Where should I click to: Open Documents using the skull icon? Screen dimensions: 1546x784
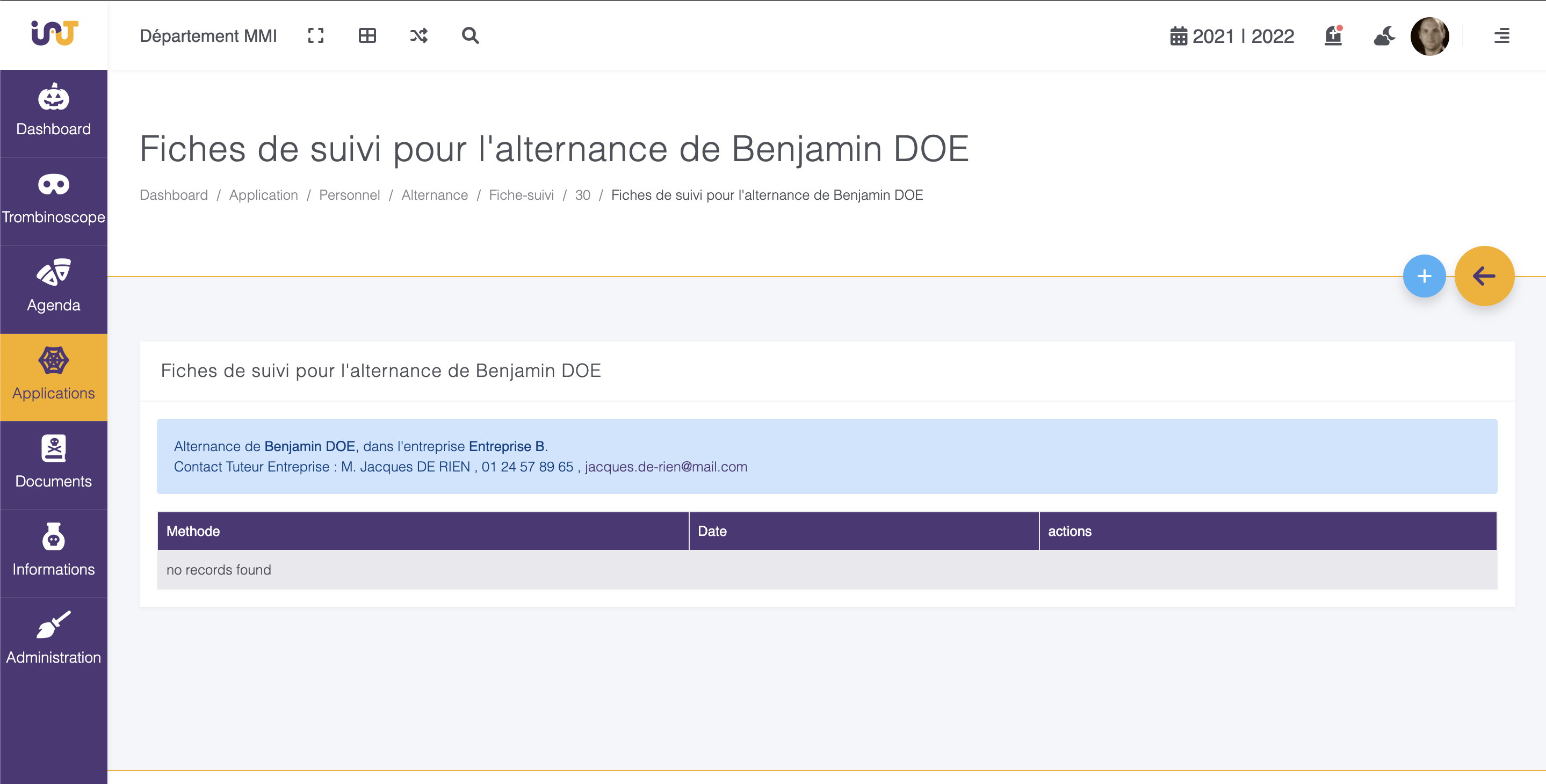coord(53,463)
